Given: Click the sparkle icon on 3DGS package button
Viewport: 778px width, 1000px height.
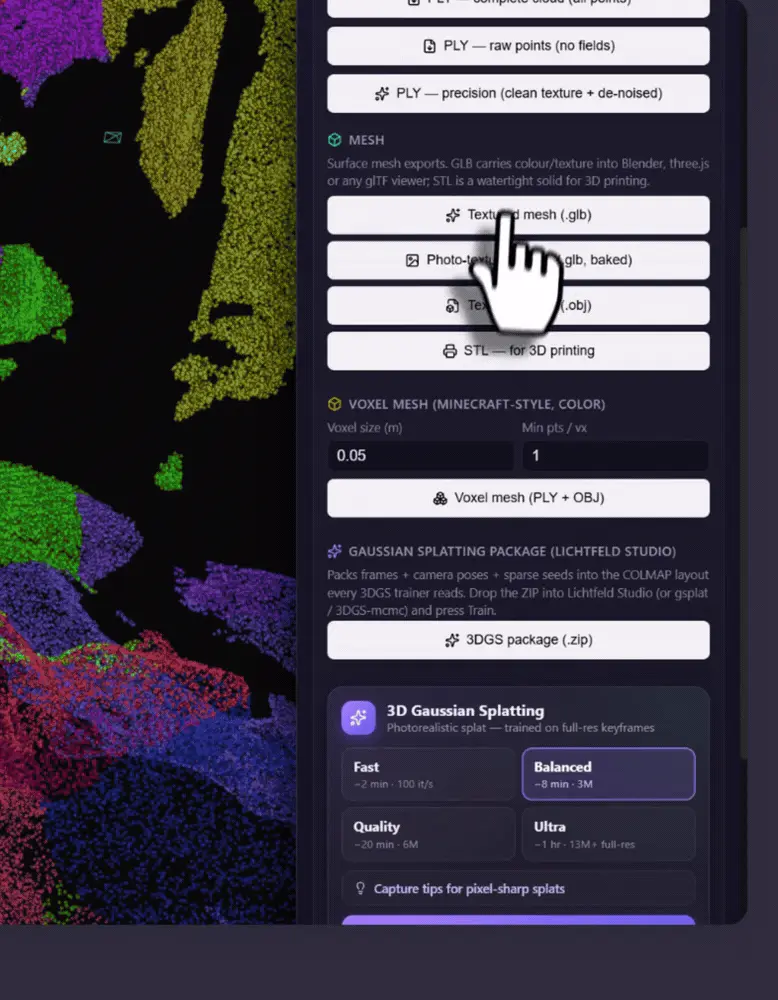Looking at the screenshot, I should [x=452, y=640].
